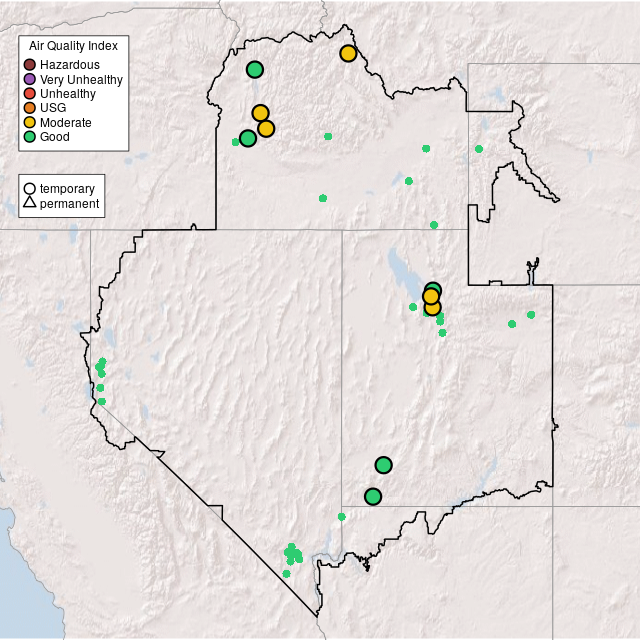This screenshot has width=640, height=640.
Task: Click the "permanent" text label in legend
Action: [69, 204]
